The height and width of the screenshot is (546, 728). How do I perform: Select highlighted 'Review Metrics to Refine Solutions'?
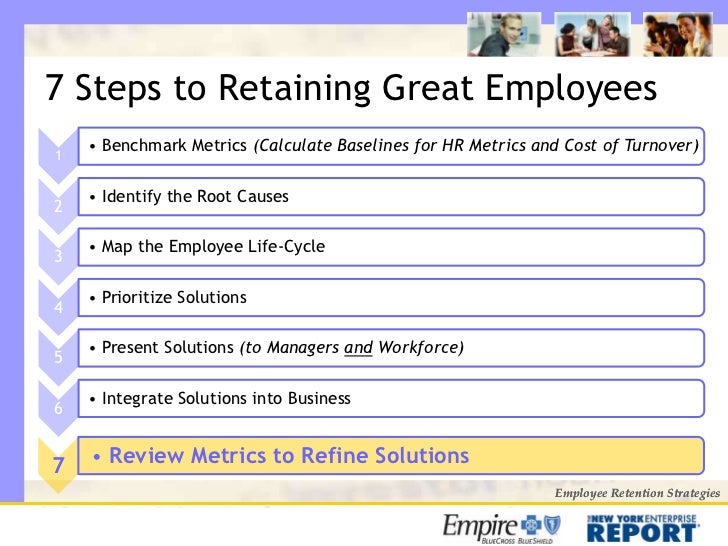coord(391,455)
